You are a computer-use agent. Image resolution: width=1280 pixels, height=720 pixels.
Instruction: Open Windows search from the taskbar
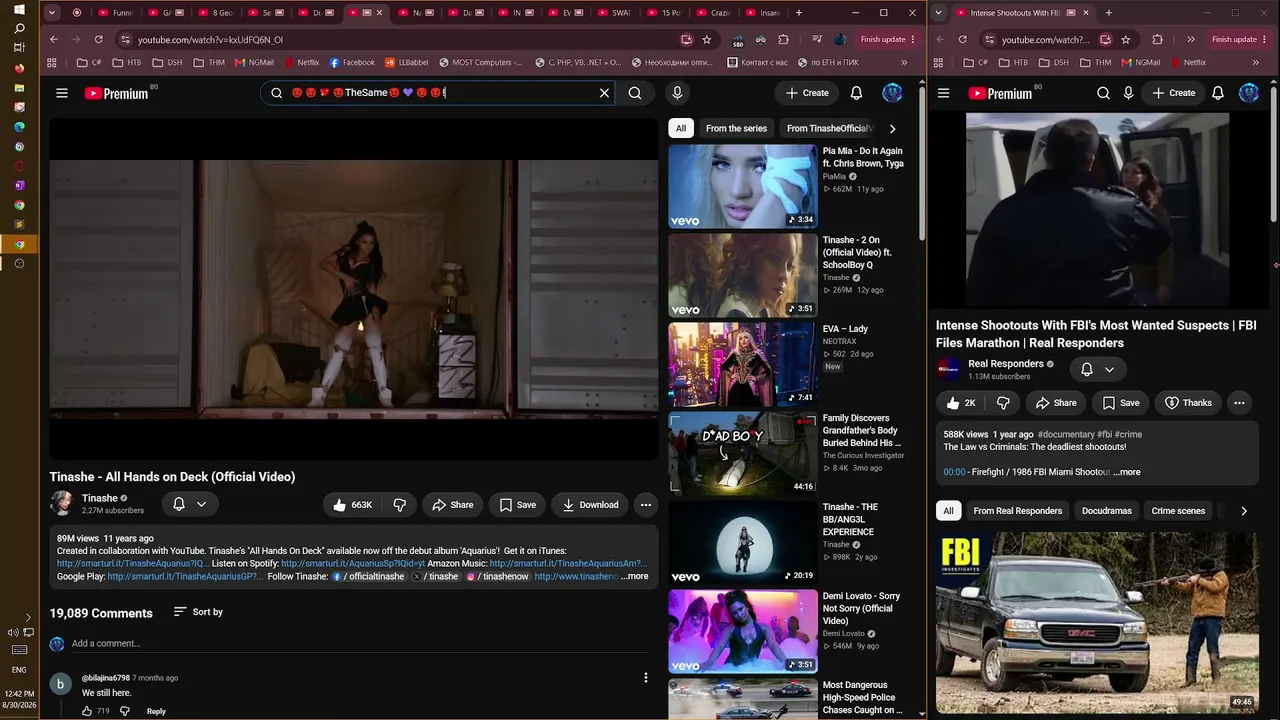[x=19, y=28]
